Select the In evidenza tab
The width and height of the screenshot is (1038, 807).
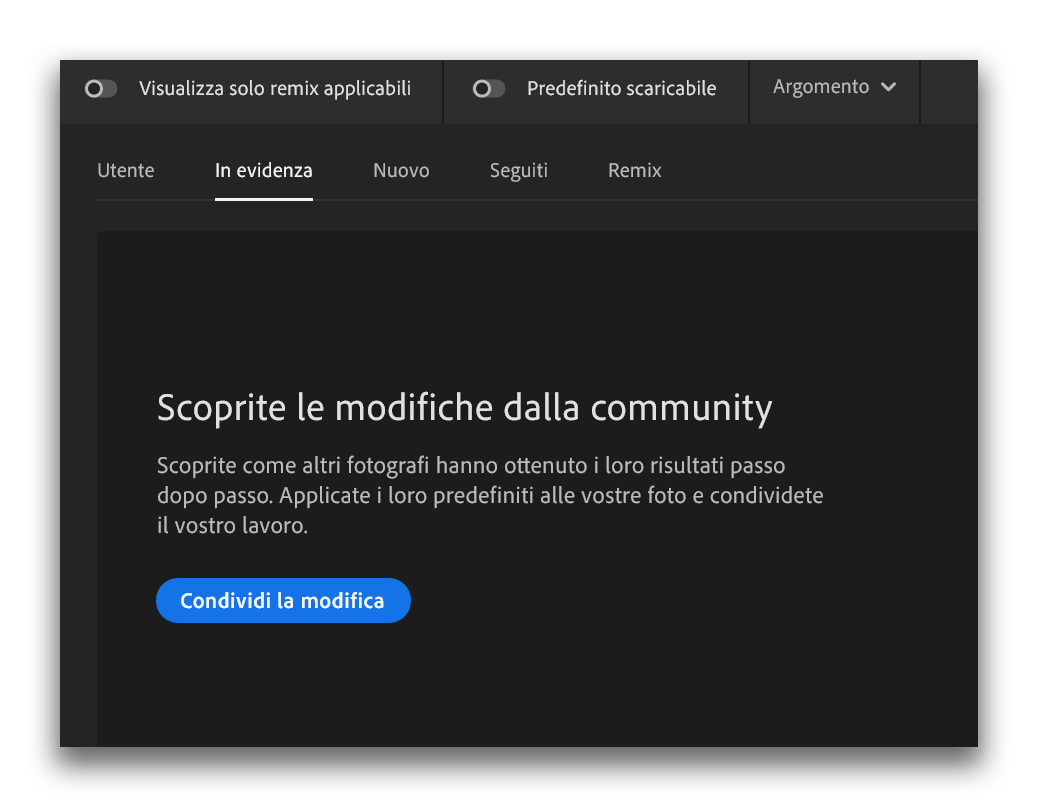click(263, 171)
